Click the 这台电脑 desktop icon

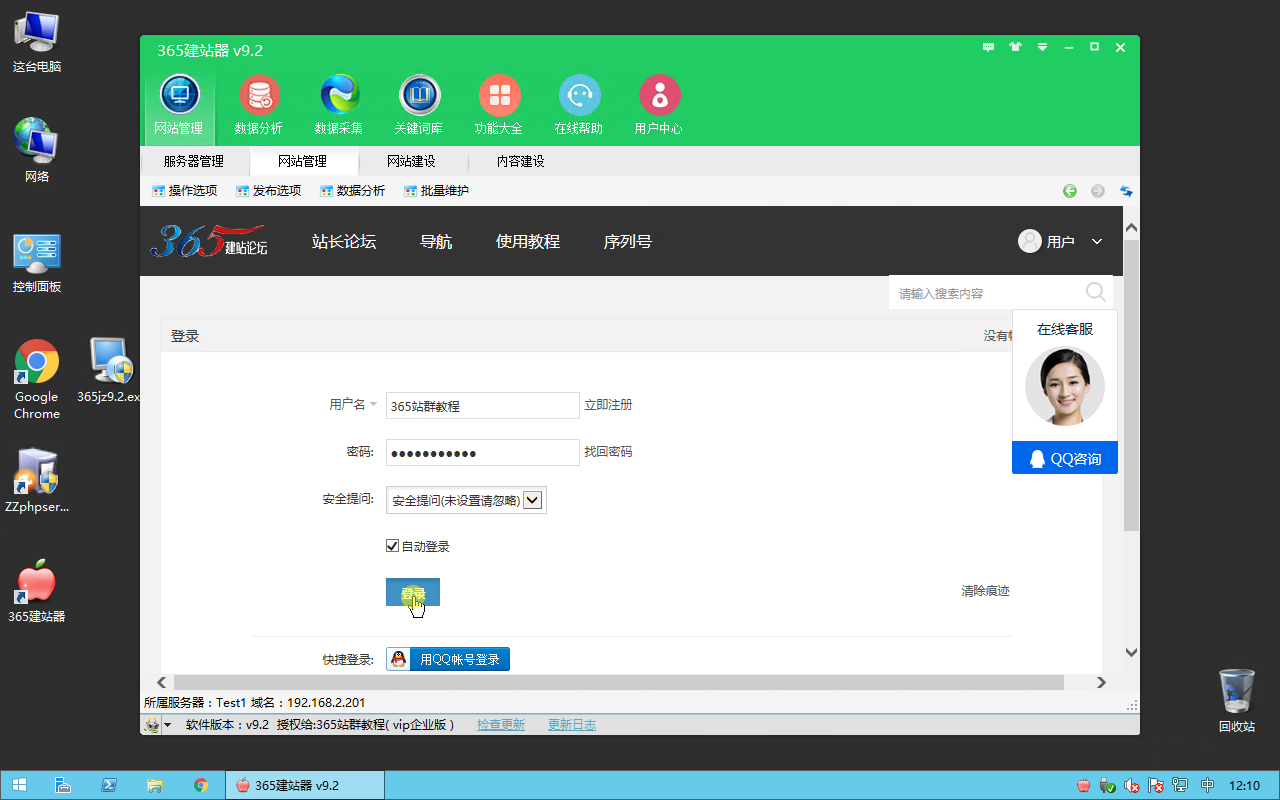point(37,42)
